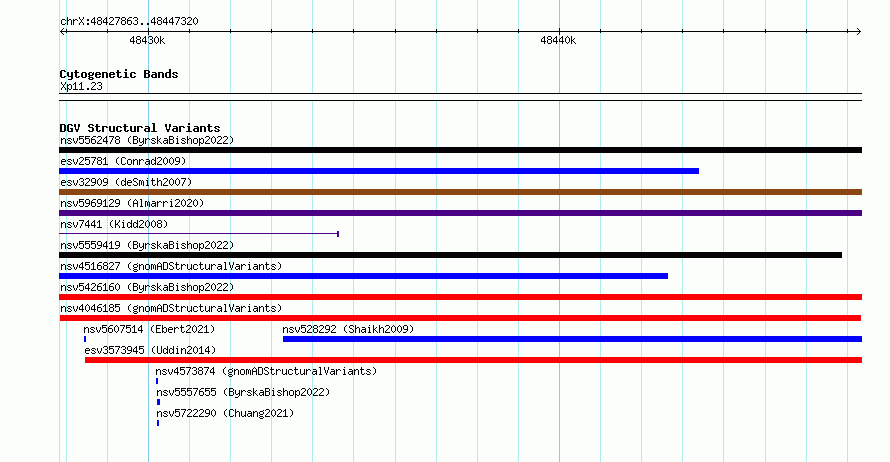Click esv3573945 (Uddin2014) label
Screen dimensions: 890x462
150,350
